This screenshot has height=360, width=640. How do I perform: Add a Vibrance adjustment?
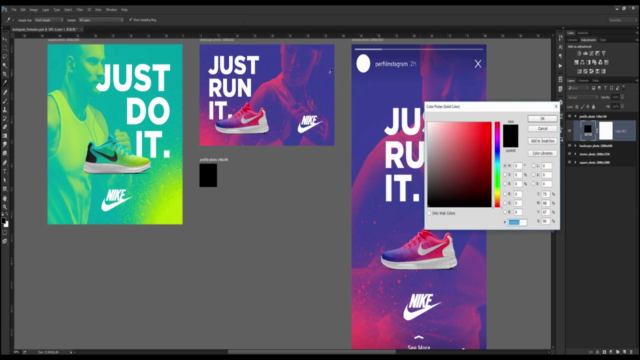[x=603, y=53]
